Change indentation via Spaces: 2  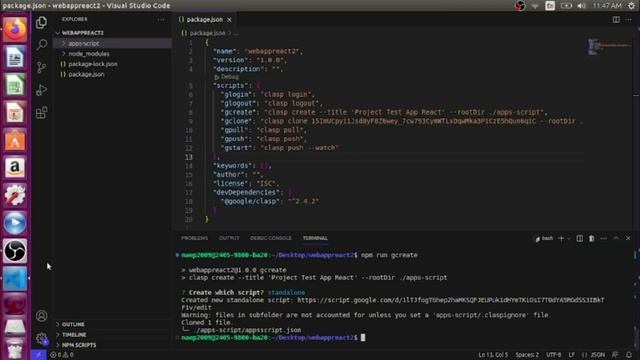[x=527, y=355]
